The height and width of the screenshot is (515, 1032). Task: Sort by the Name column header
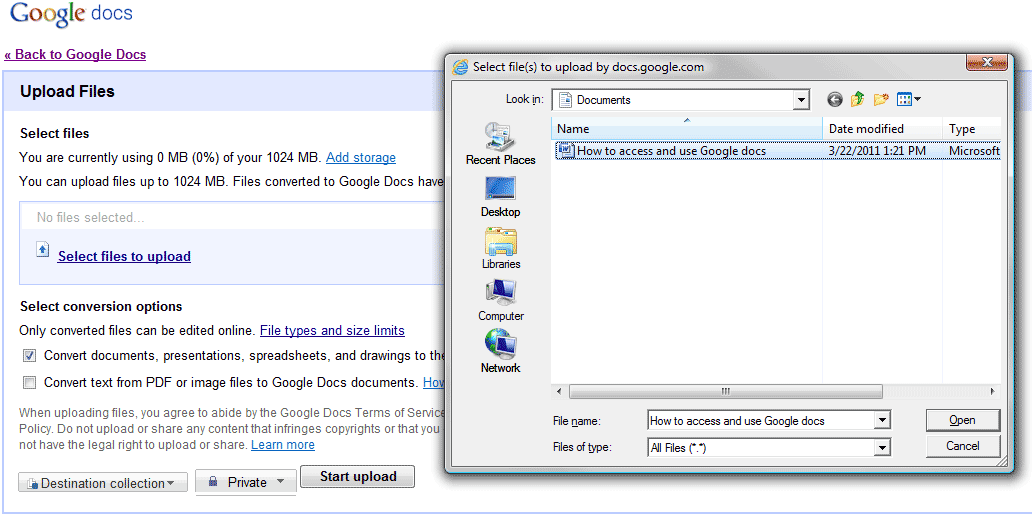pos(686,129)
